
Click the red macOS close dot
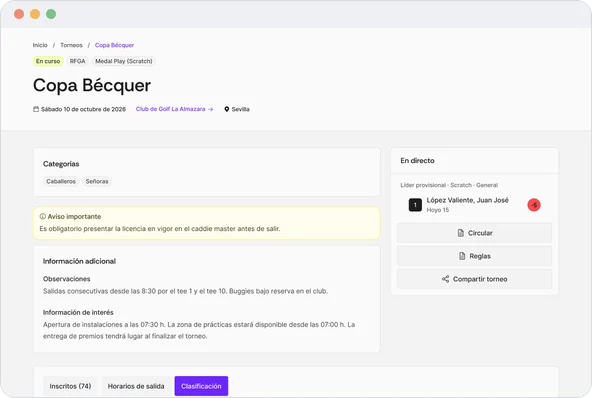(19, 14)
